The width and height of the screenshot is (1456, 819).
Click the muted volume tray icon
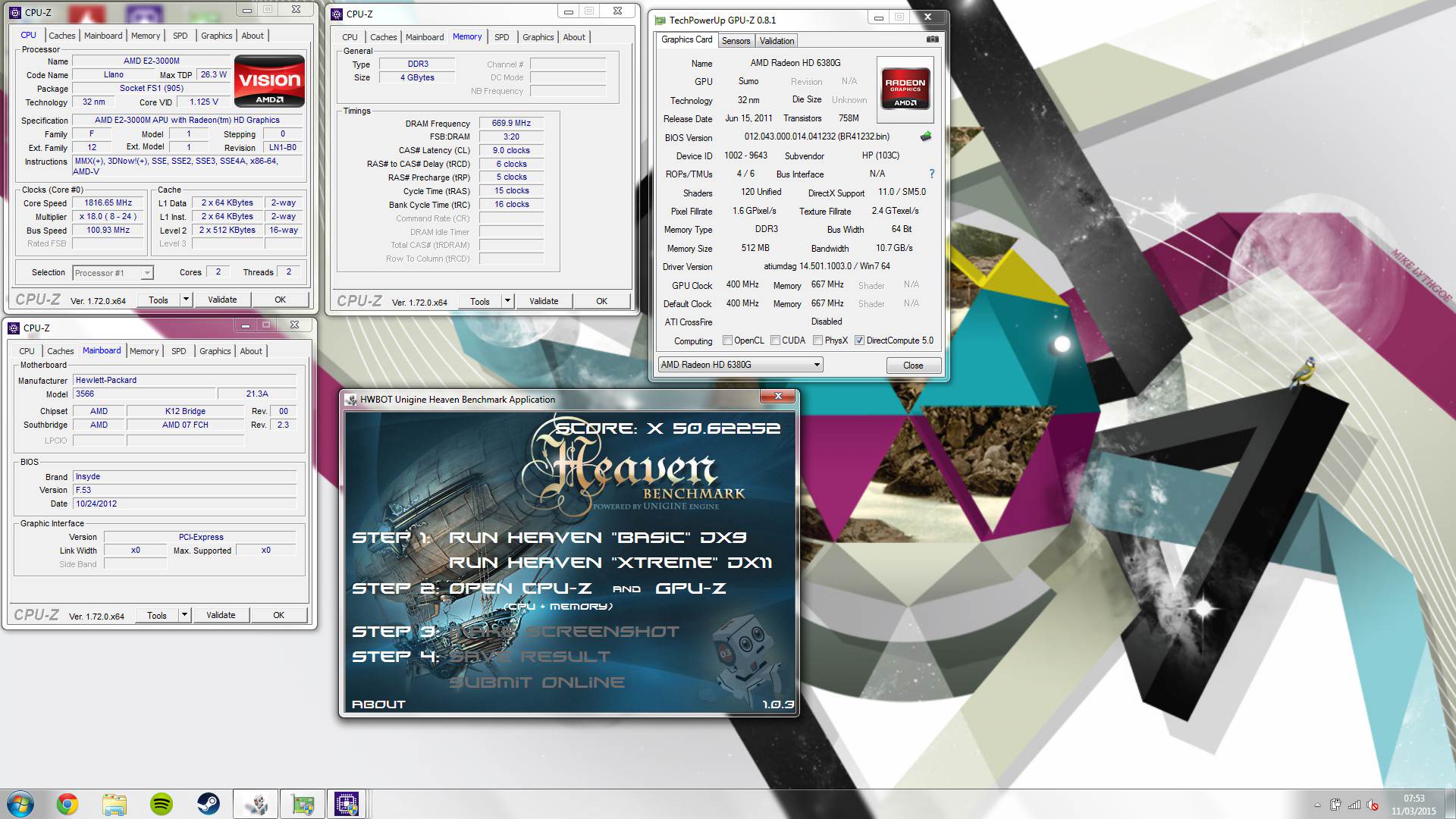pyautogui.click(x=1372, y=805)
